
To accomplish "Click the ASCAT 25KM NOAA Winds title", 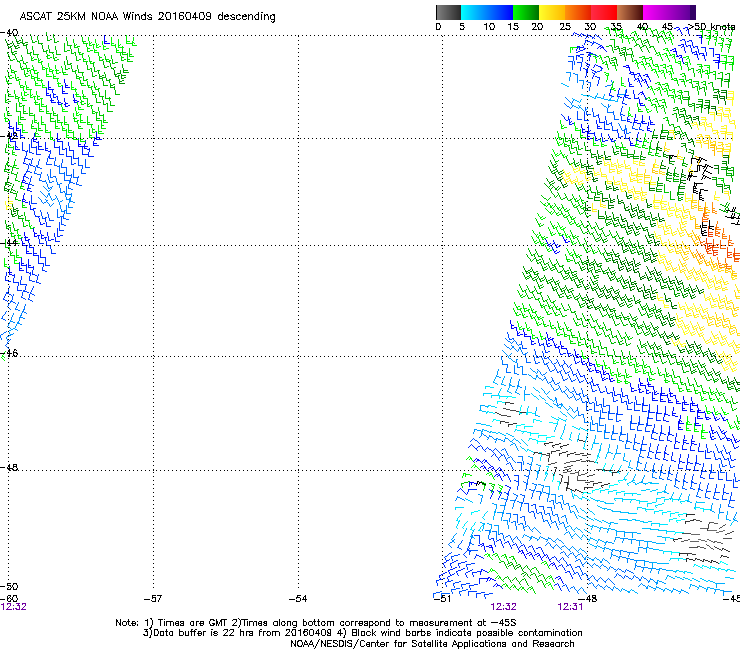I will click(147, 17).
